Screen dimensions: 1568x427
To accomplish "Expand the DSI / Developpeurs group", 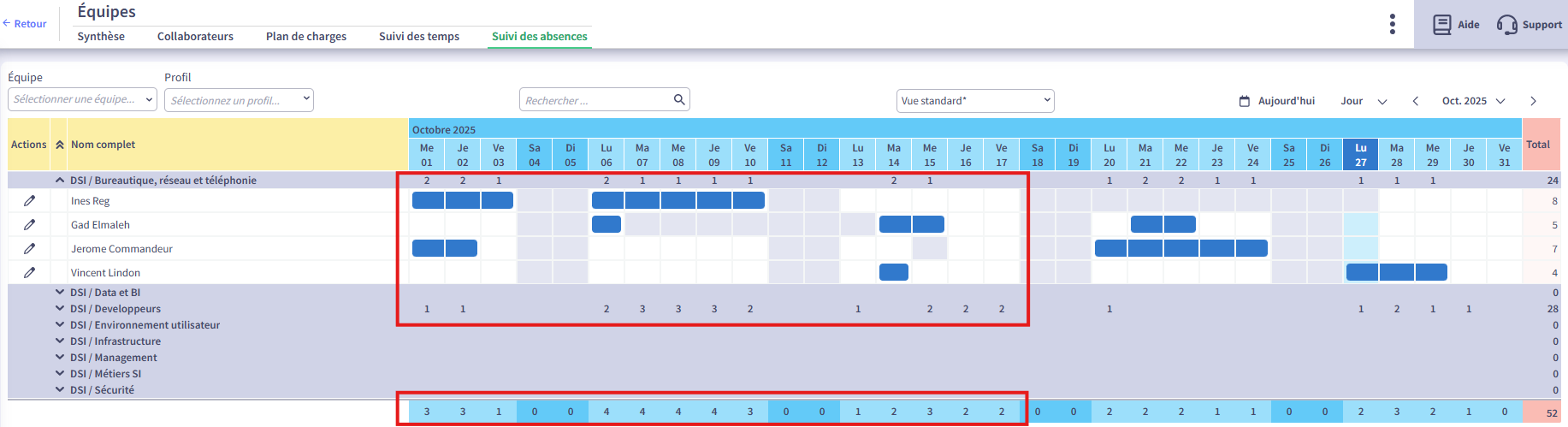I will coord(60,309).
